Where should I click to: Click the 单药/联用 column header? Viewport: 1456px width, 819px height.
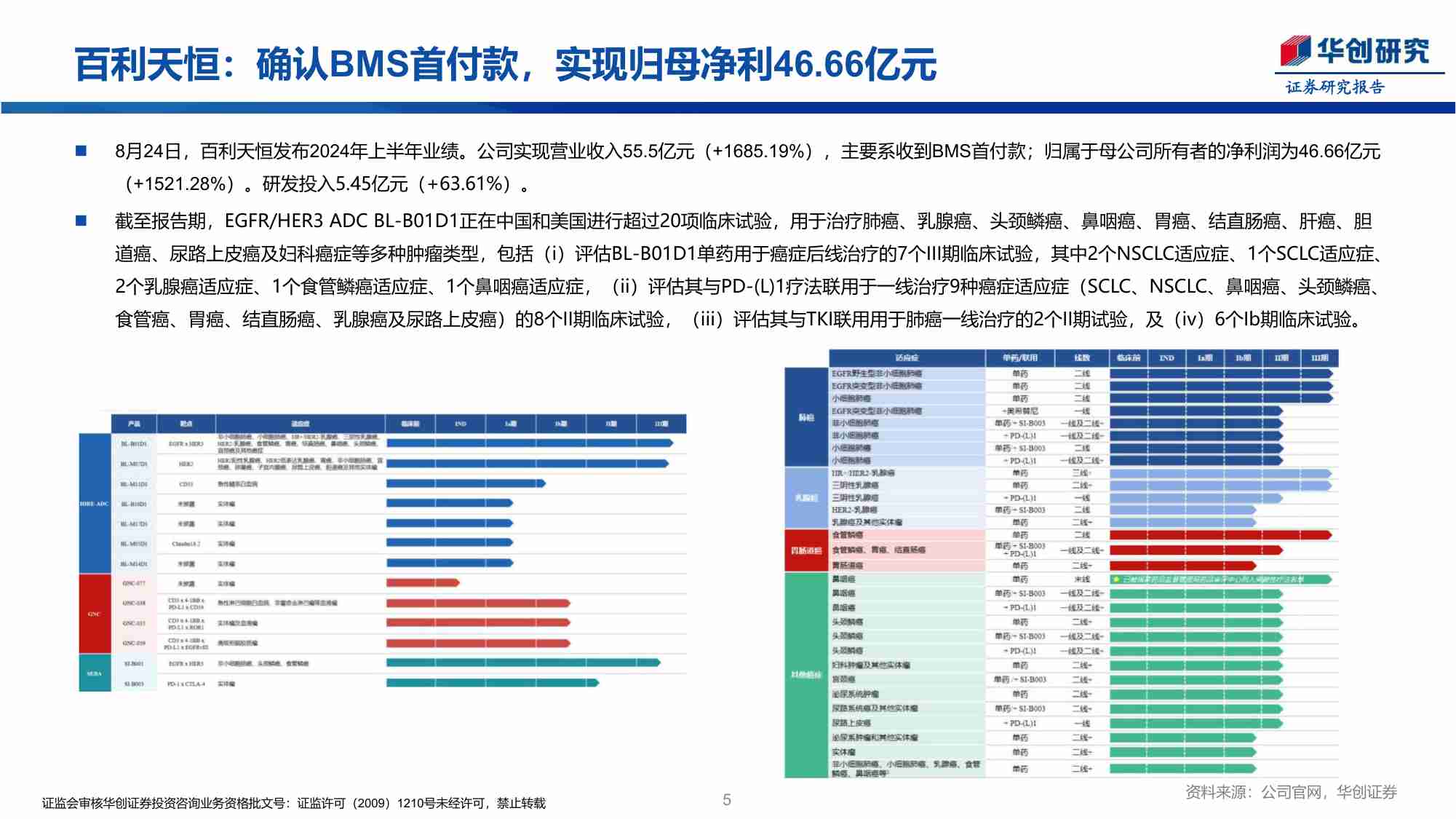click(x=1020, y=358)
